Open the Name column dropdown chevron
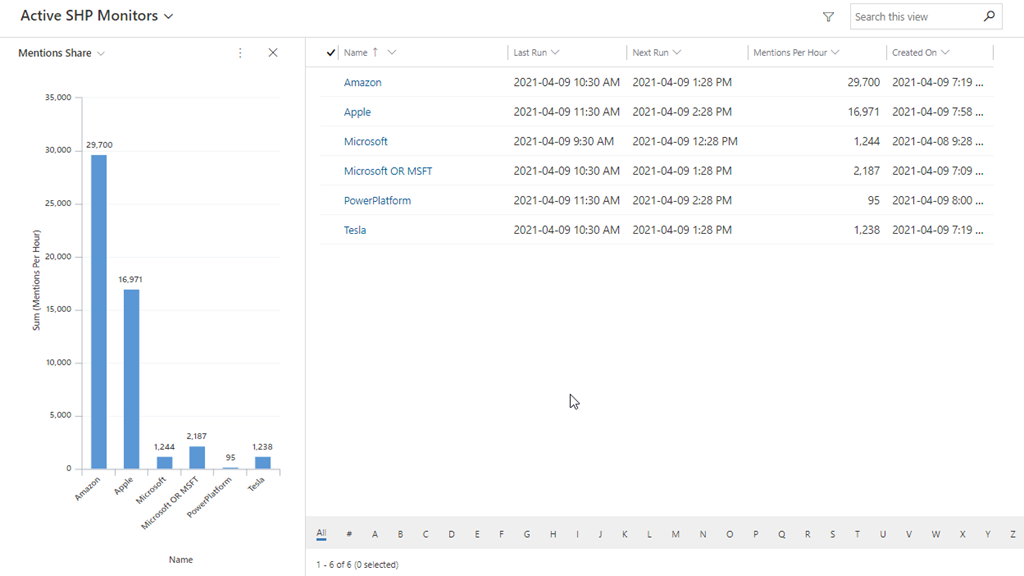Viewport: 1024px width, 576px height. [392, 52]
